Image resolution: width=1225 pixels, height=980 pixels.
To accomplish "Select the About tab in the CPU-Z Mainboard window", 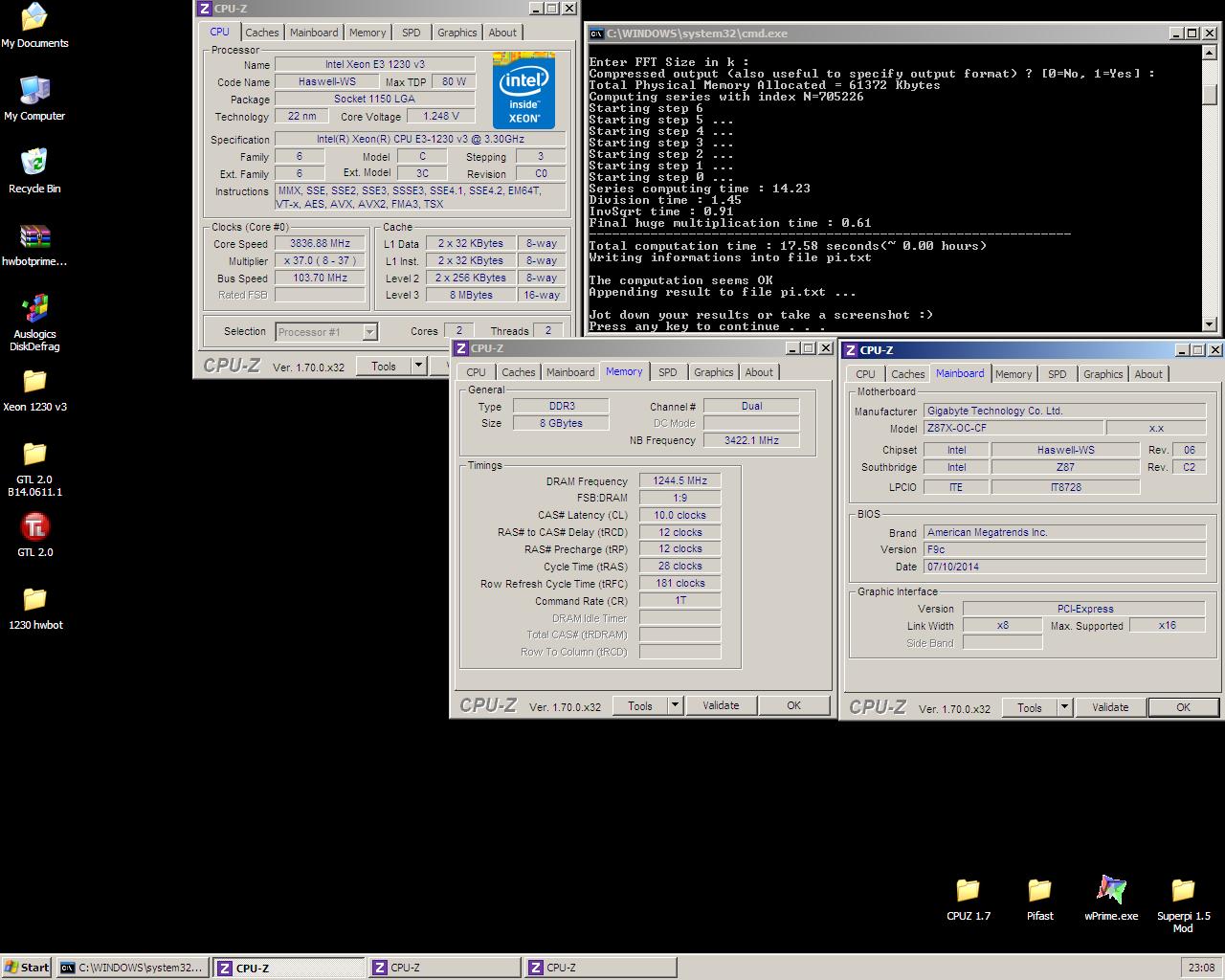I will point(1148,374).
